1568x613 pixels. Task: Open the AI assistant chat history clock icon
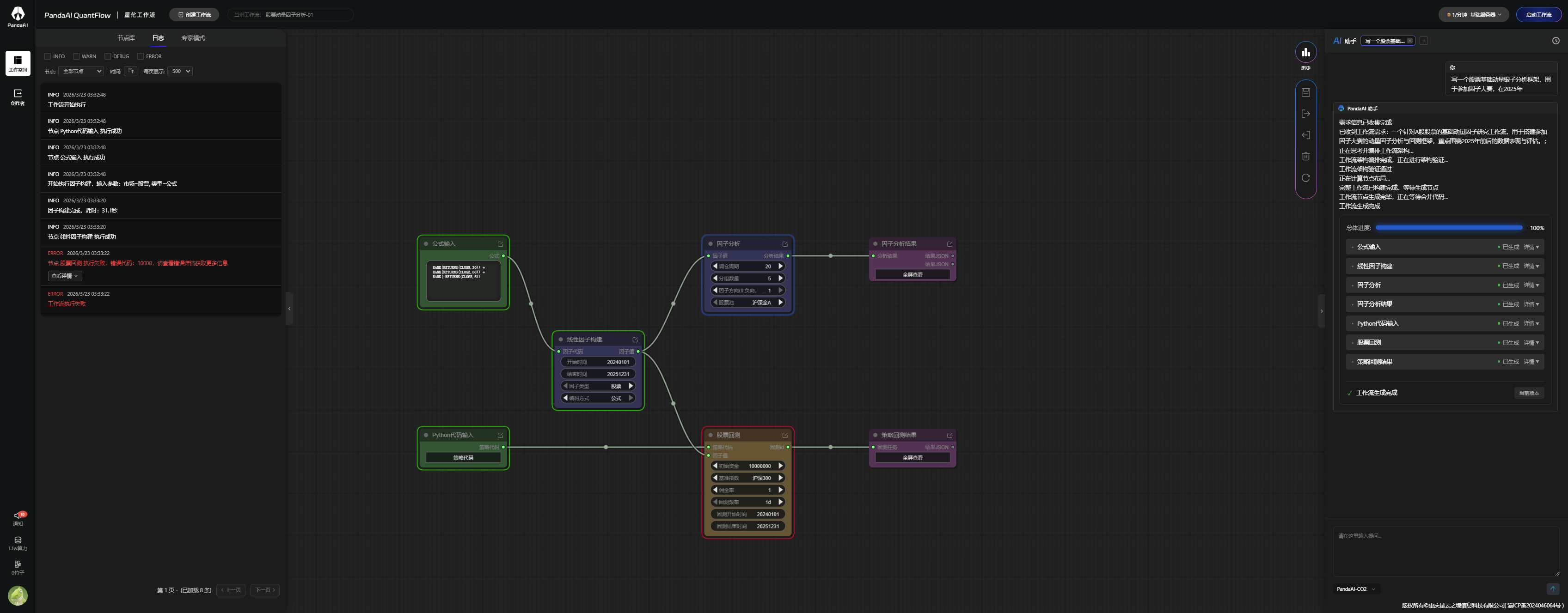1555,41
